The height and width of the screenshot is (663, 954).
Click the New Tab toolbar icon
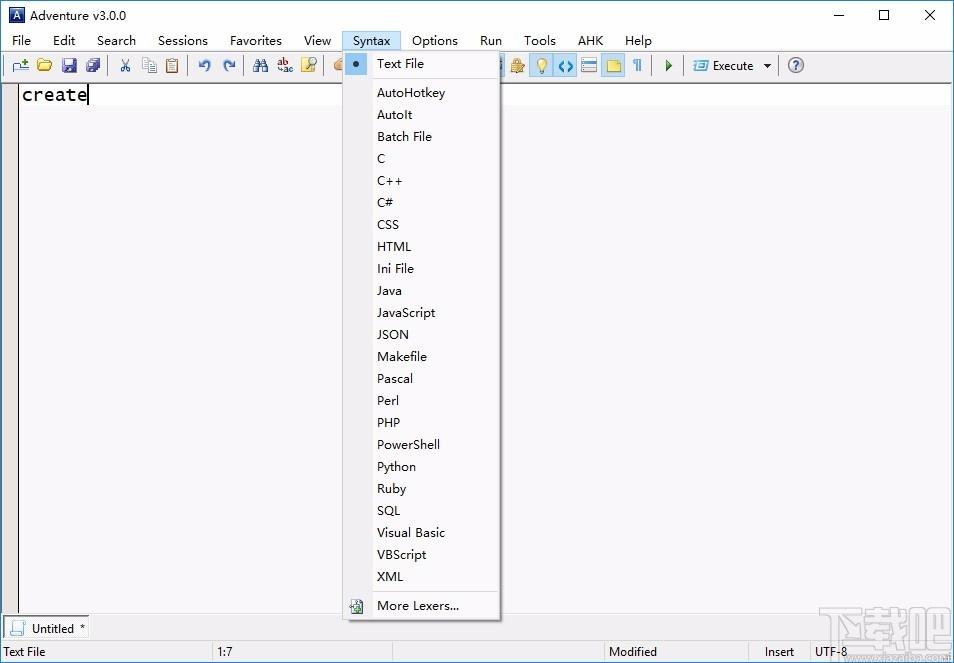(21, 65)
